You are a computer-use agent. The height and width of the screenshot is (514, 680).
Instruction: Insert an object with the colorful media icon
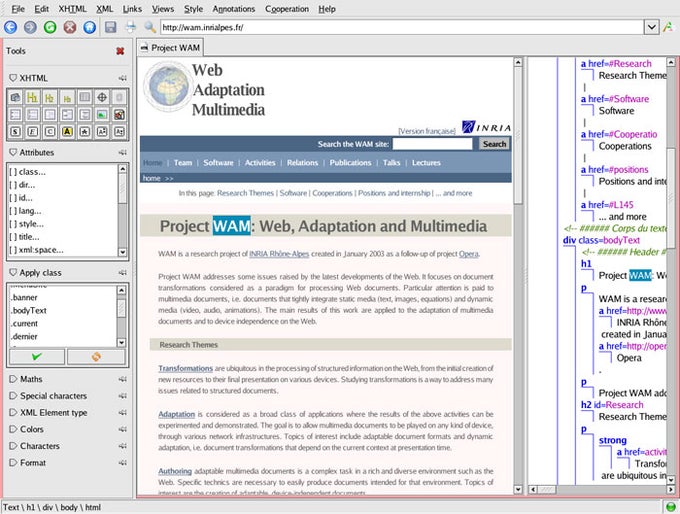click(x=119, y=115)
